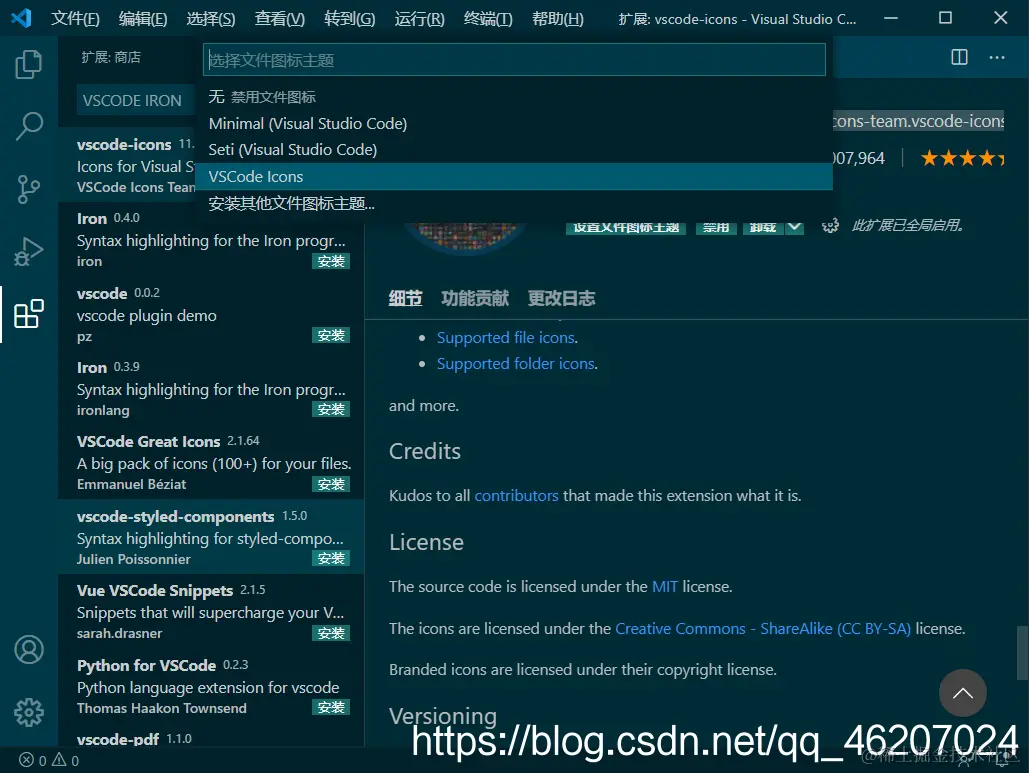Click the scroll-to-top round arrow button
The image size is (1029, 773).
click(x=963, y=693)
